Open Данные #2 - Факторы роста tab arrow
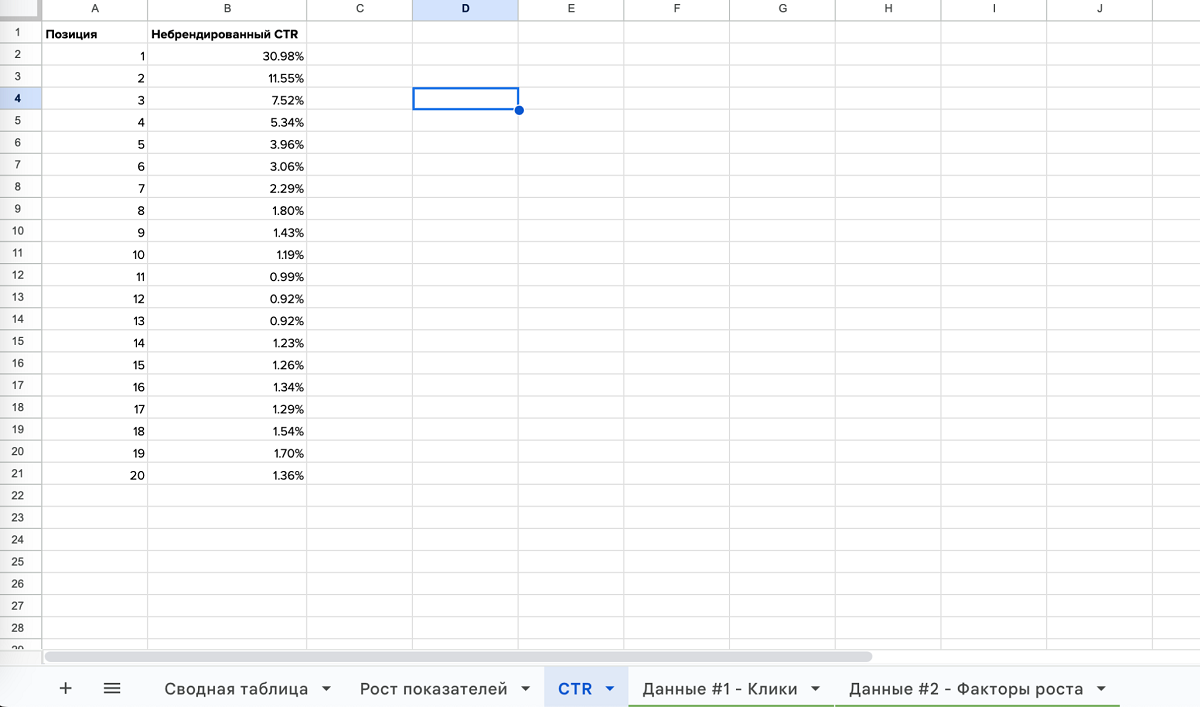 1101,689
